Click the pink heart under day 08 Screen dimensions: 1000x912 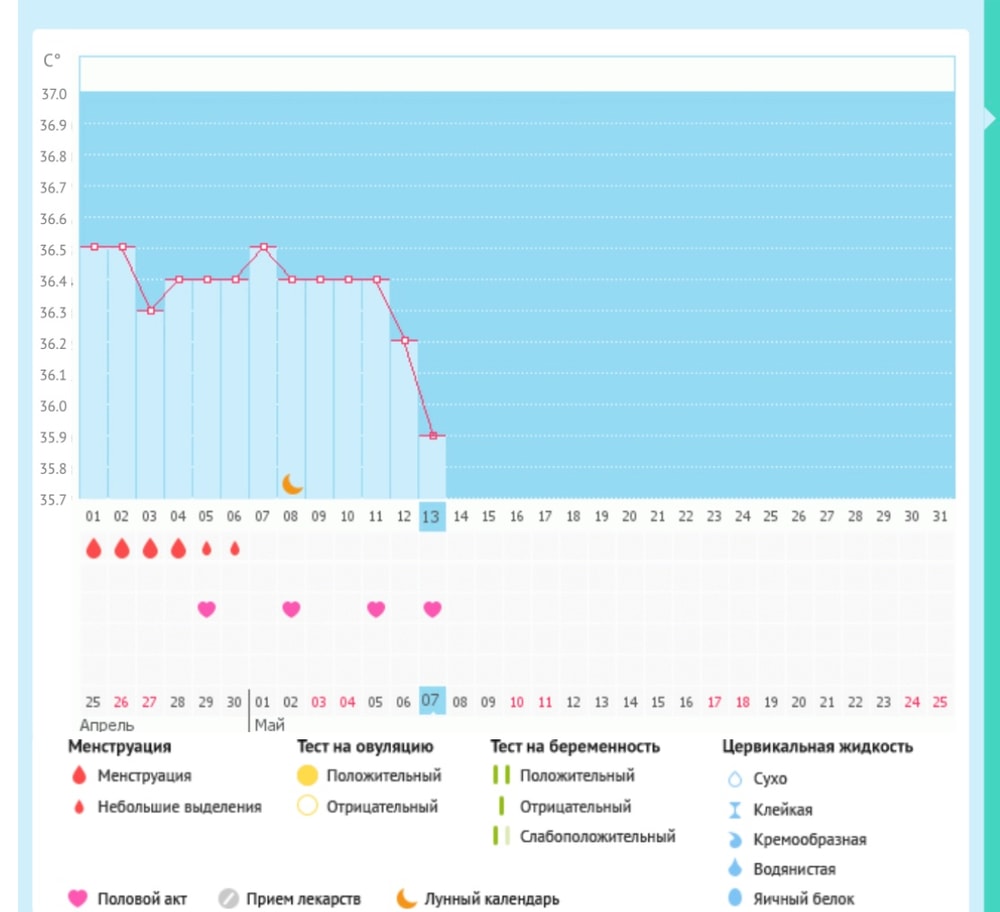[291, 609]
